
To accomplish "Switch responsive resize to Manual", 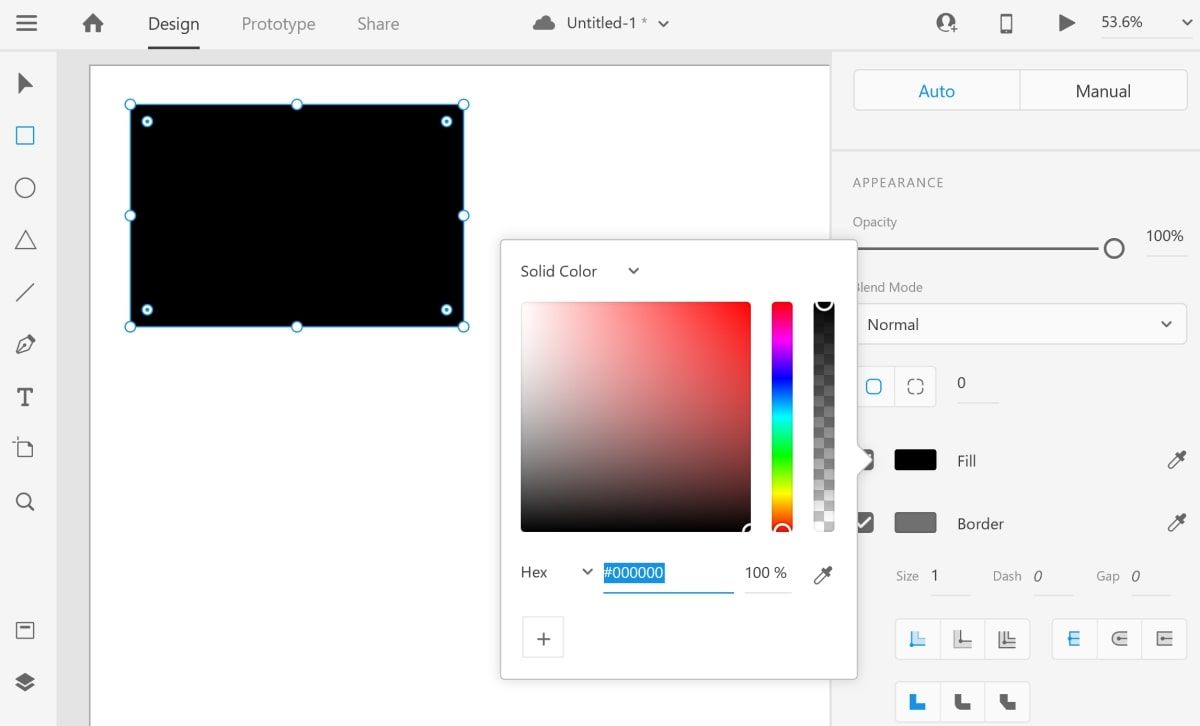I will (1103, 91).
